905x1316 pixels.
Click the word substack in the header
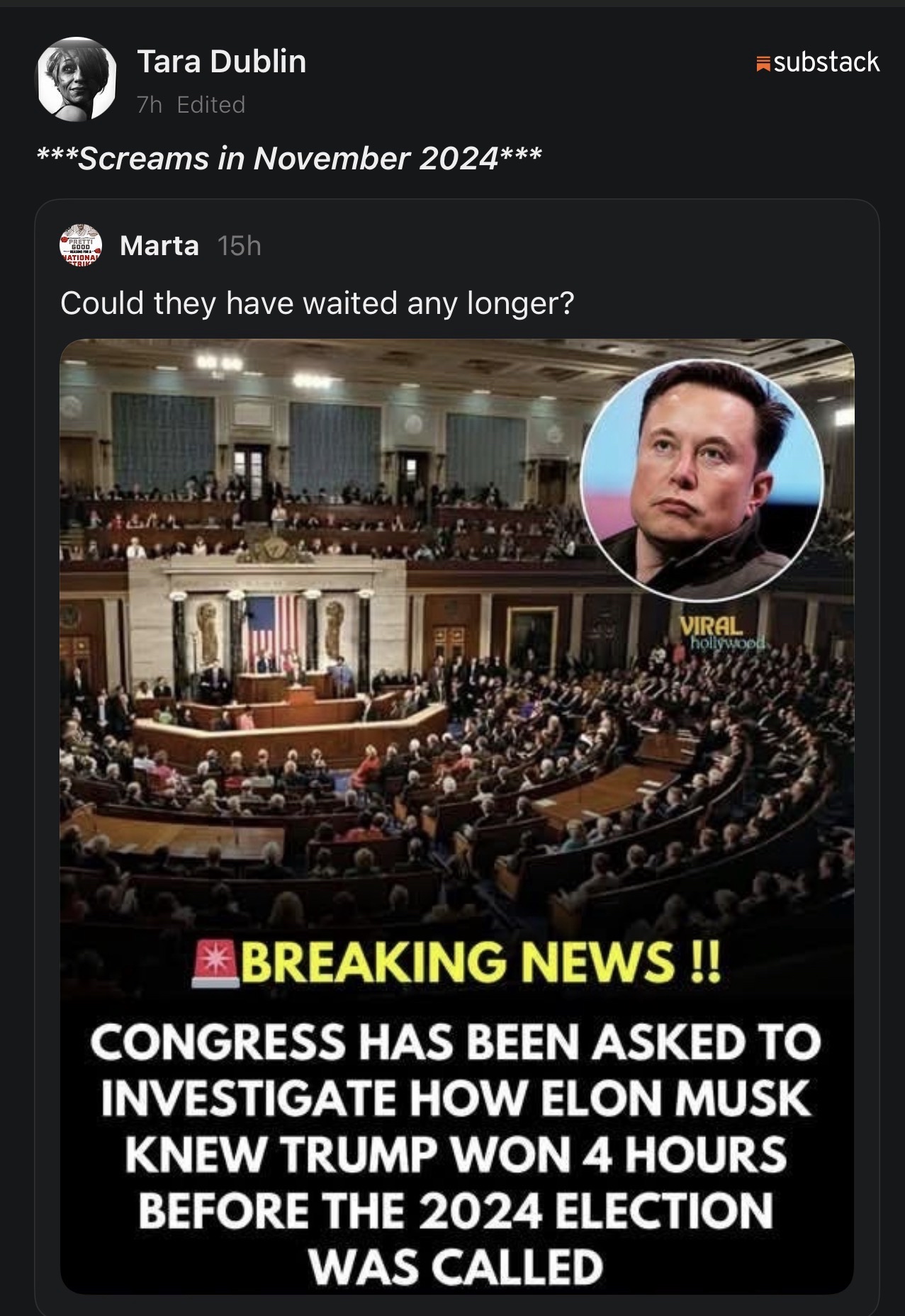pyautogui.click(x=826, y=62)
